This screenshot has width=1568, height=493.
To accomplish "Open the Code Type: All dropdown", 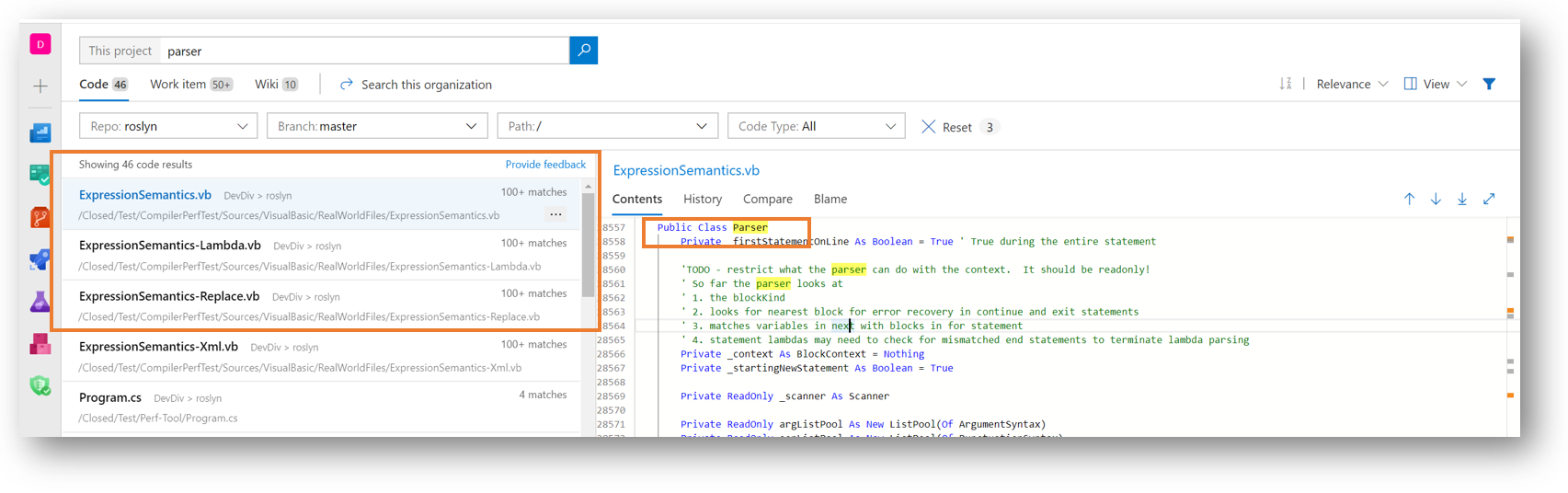I will pos(816,126).
